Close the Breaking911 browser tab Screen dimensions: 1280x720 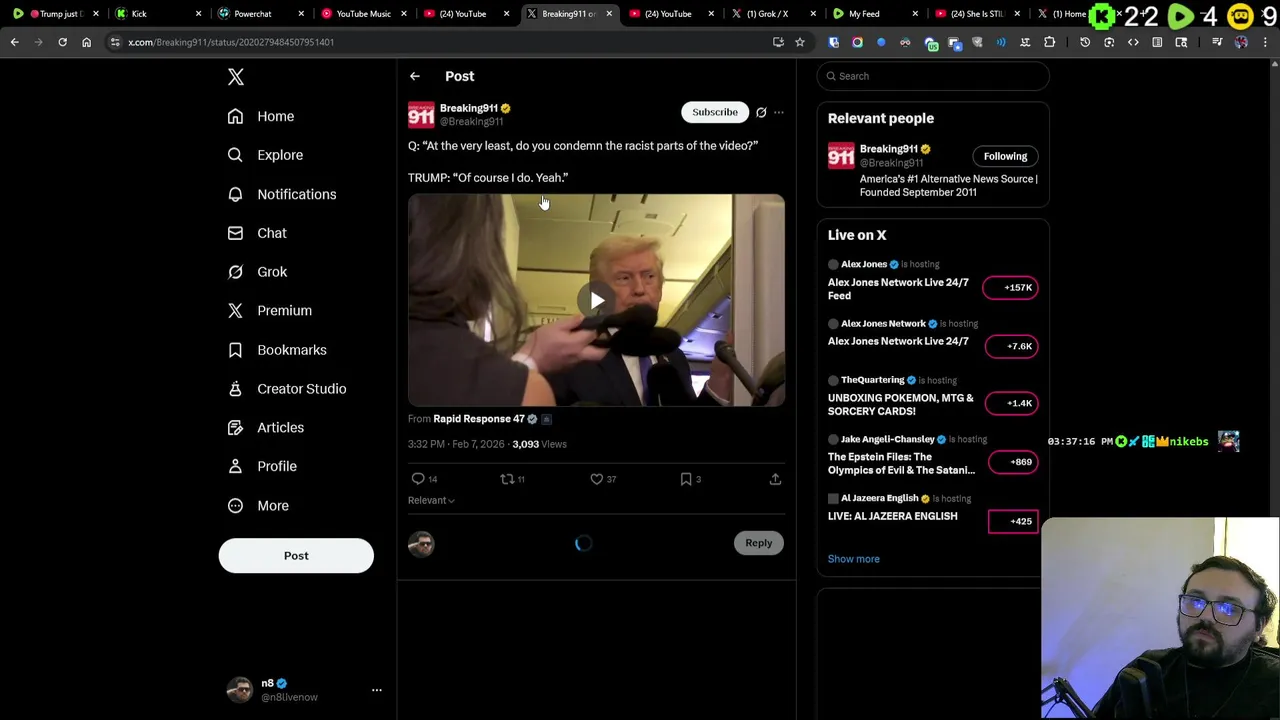pyautogui.click(x=609, y=14)
